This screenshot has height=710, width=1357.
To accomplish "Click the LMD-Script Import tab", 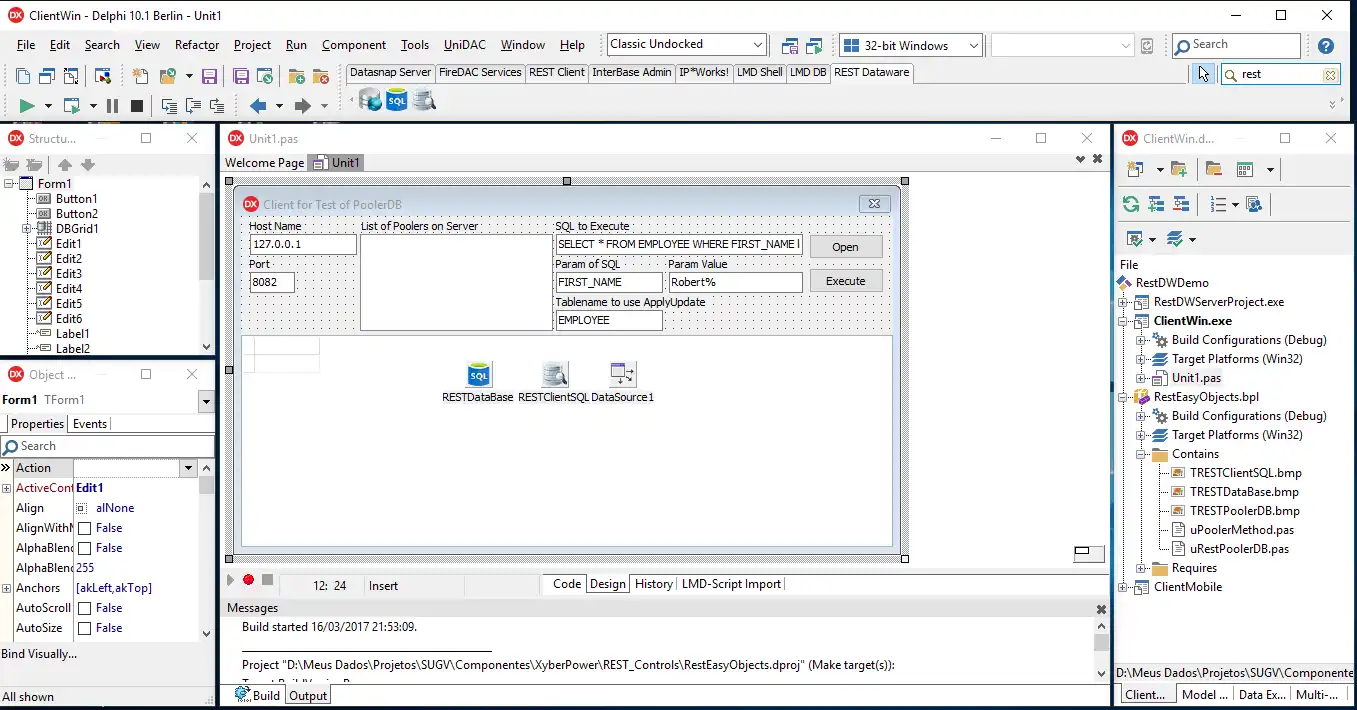I will (x=731, y=584).
